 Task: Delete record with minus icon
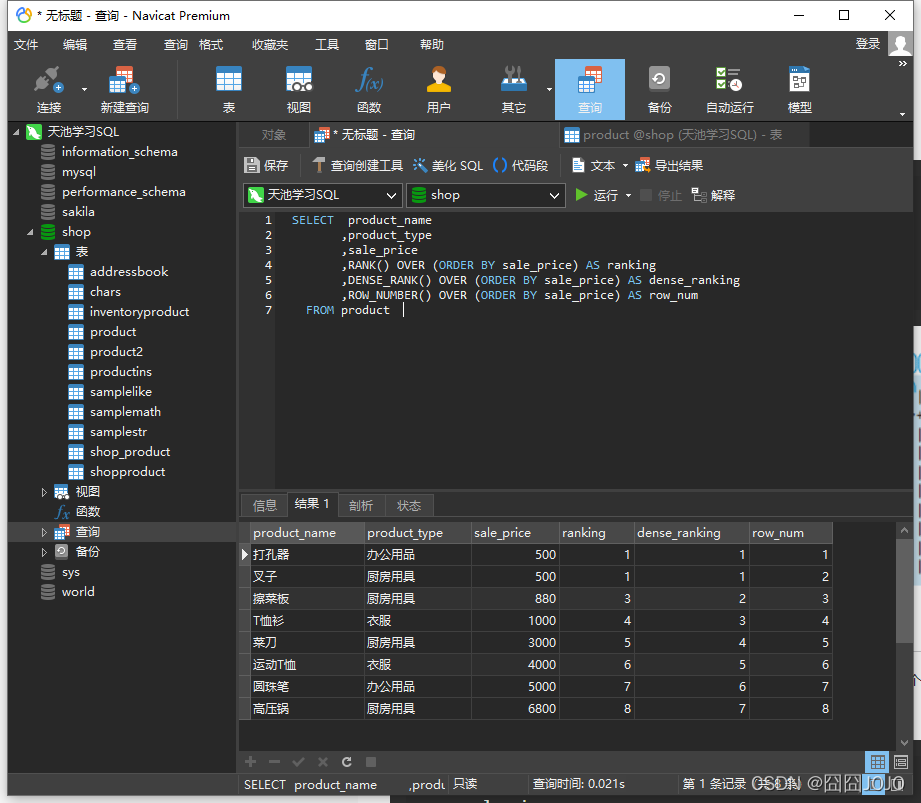pos(274,762)
